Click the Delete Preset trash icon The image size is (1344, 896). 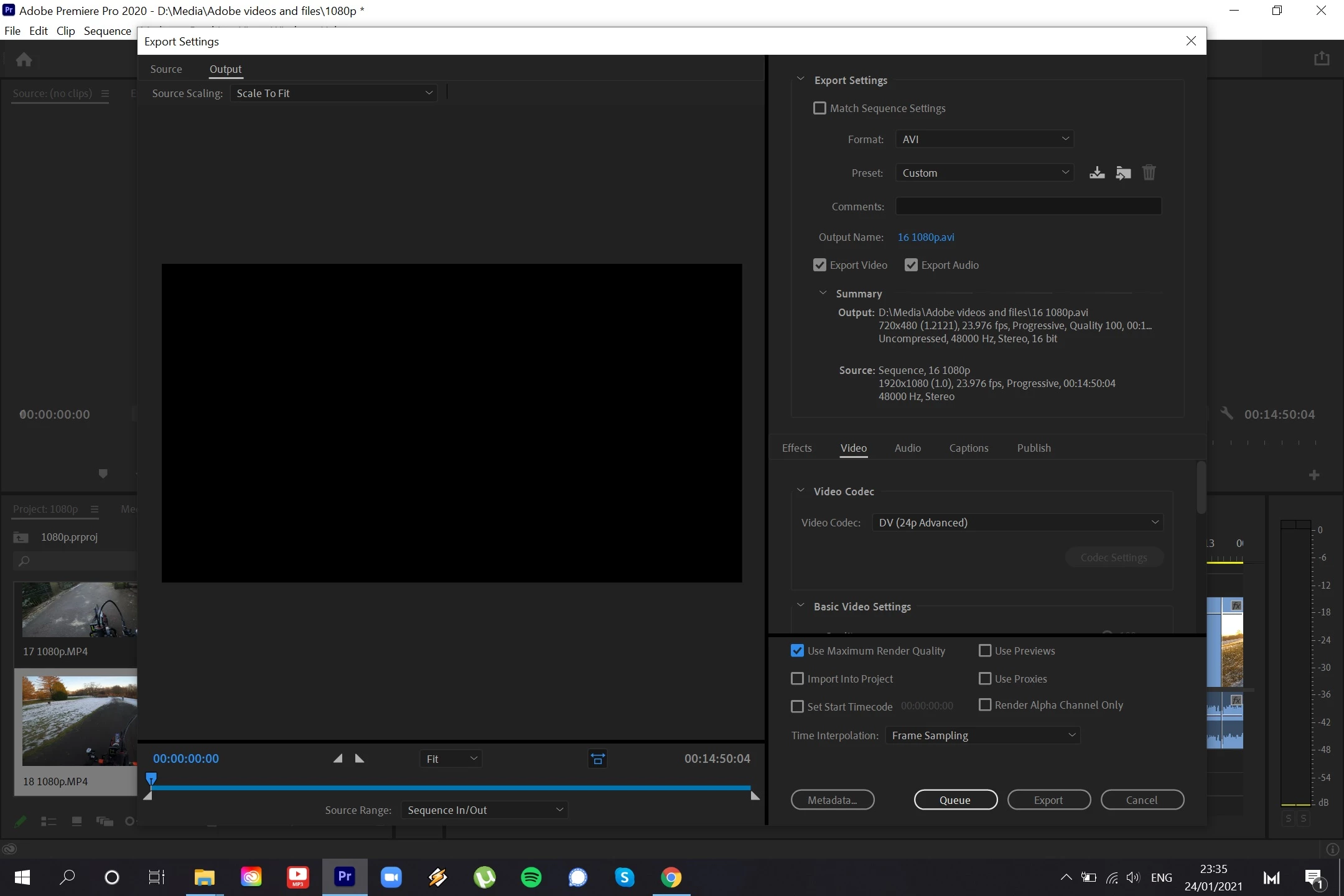[x=1149, y=172]
